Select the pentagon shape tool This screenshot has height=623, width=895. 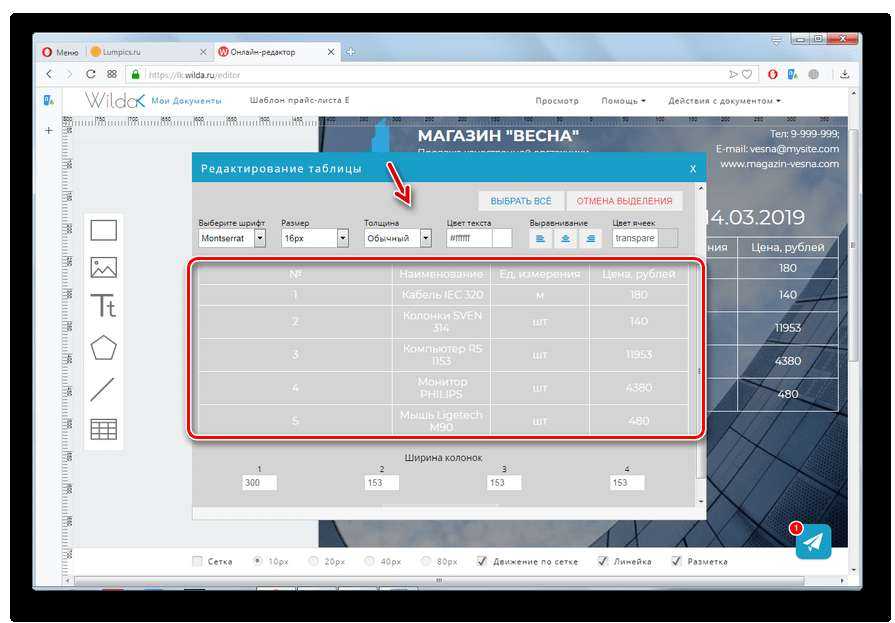[104, 348]
